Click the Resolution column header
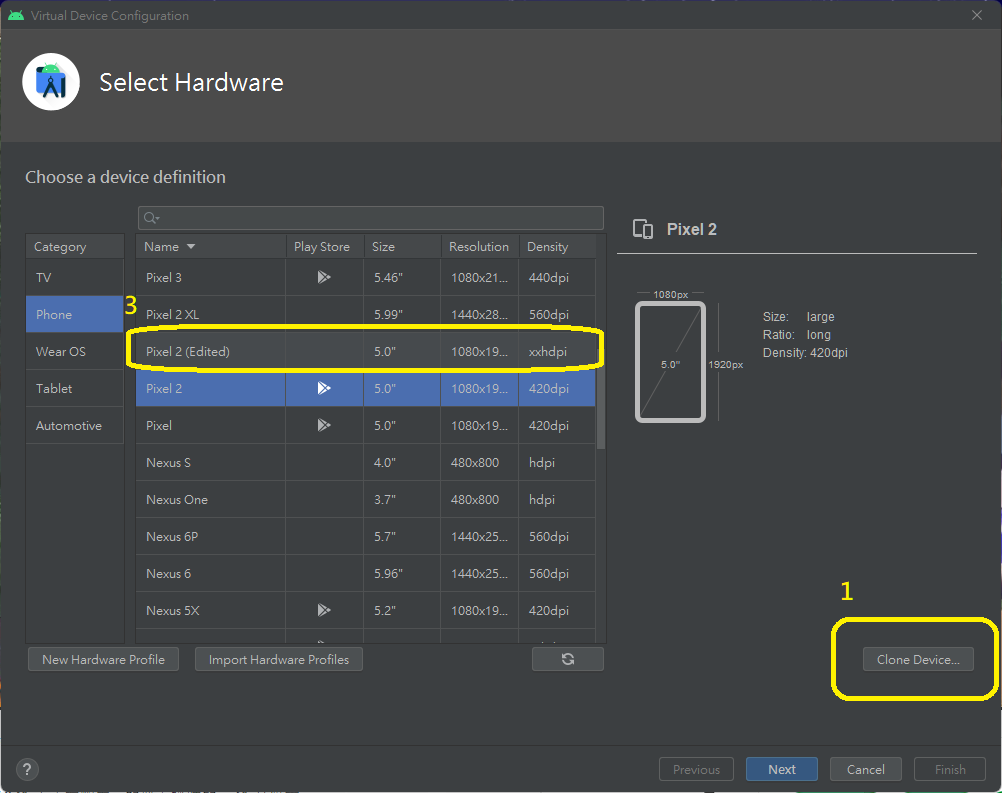The height and width of the screenshot is (793, 1002). 480,247
